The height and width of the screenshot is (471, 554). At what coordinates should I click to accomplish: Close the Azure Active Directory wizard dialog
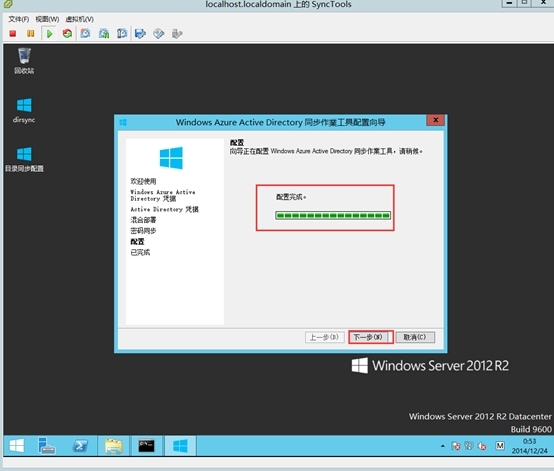[435, 120]
